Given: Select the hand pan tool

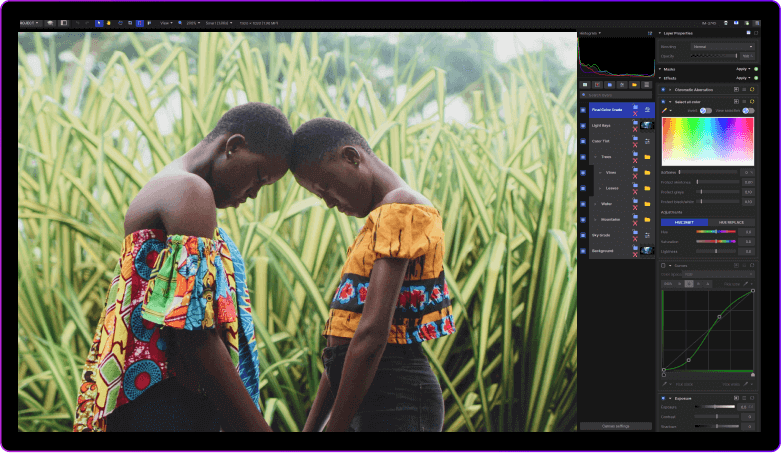Looking at the screenshot, I should tap(109, 22).
